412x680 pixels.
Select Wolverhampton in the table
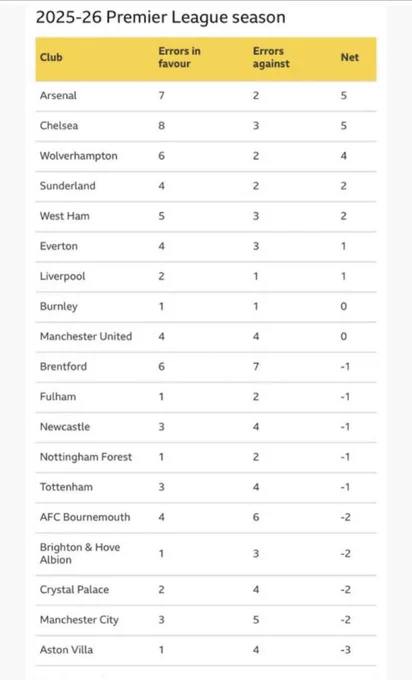click(x=78, y=156)
